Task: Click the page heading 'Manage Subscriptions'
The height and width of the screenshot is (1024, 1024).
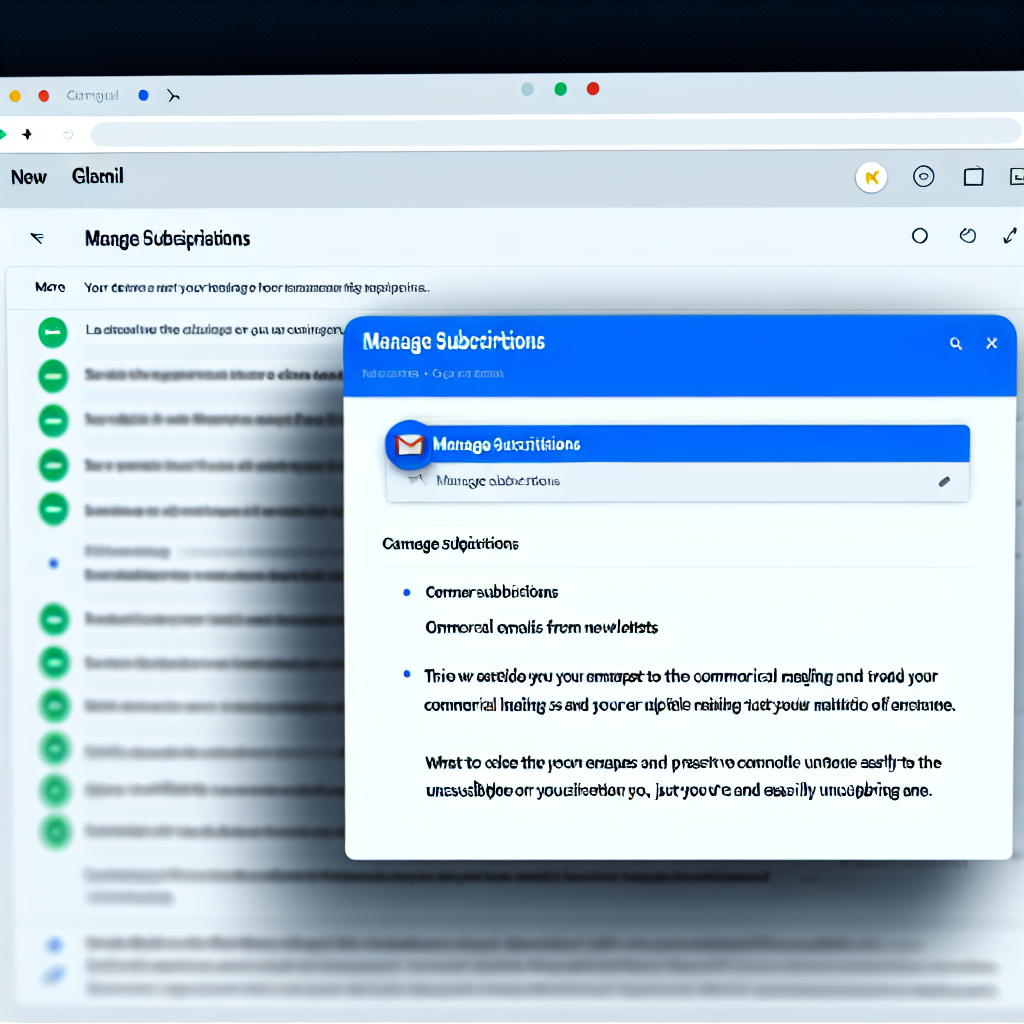Action: 167,239
